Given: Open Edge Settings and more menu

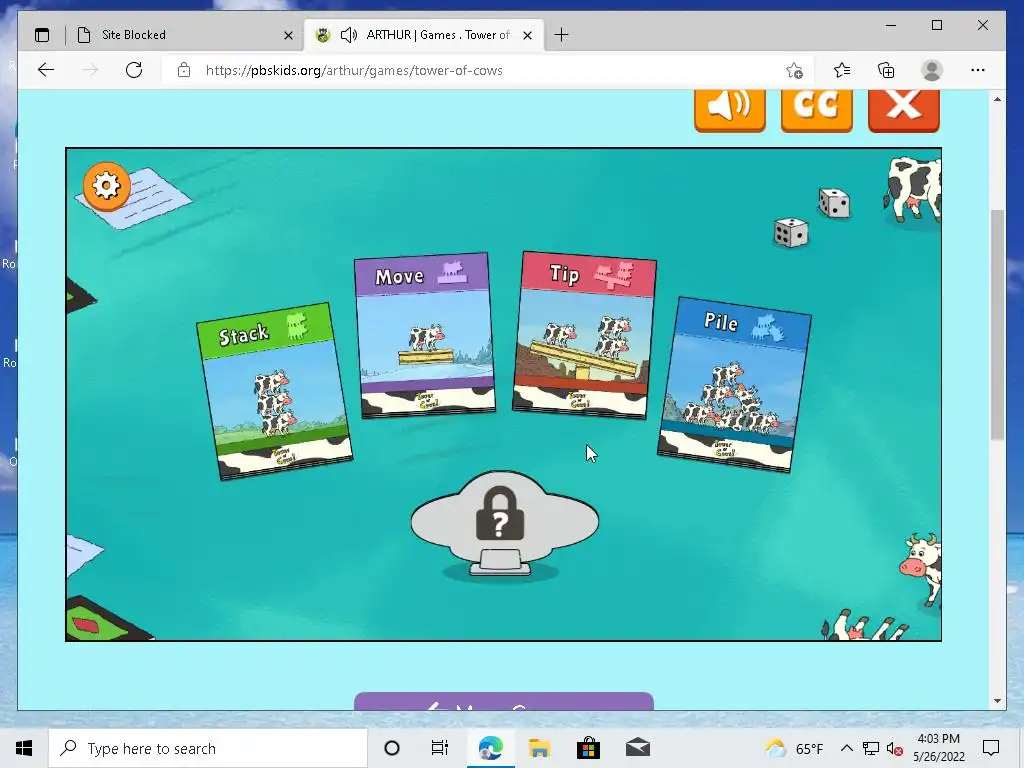Looking at the screenshot, I should 978,70.
